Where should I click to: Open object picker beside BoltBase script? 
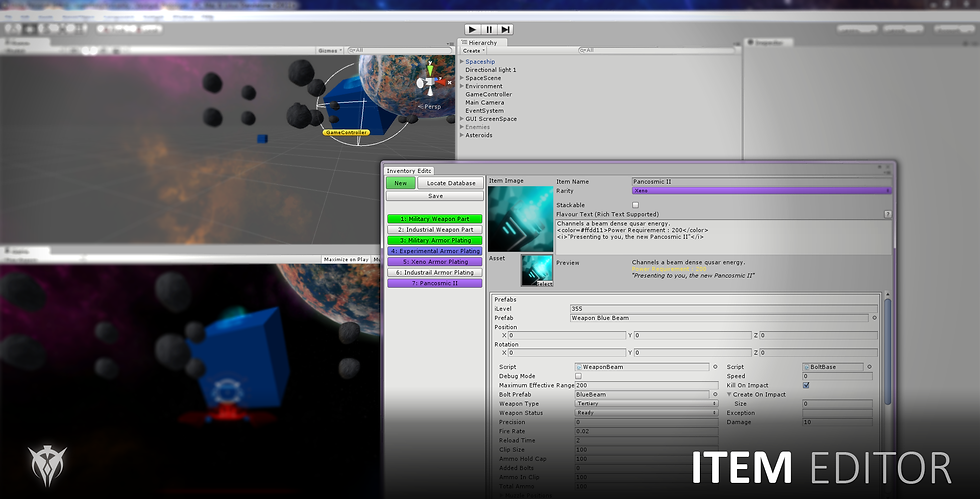869,367
